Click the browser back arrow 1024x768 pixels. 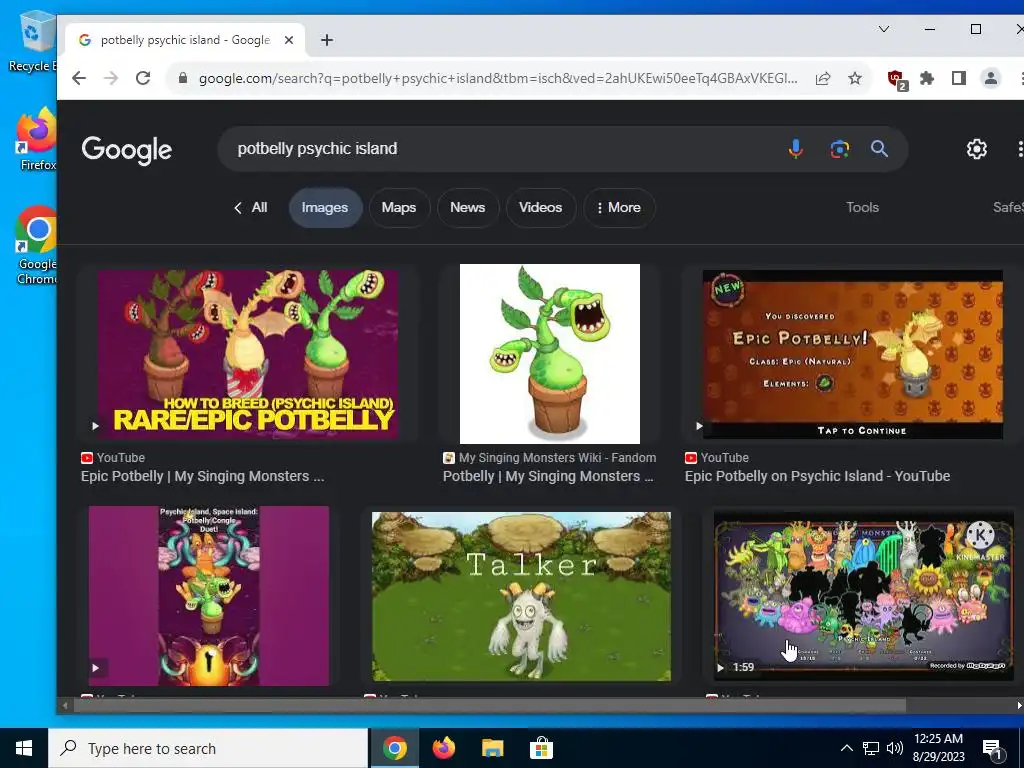[79, 78]
